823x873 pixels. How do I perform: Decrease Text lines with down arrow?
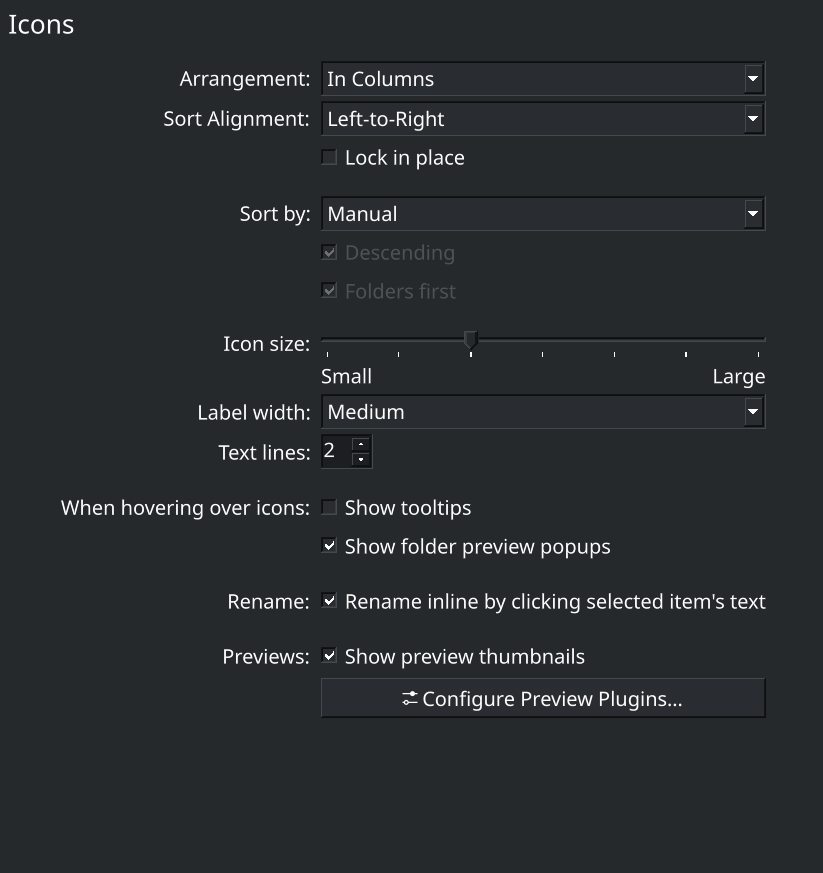click(x=361, y=459)
